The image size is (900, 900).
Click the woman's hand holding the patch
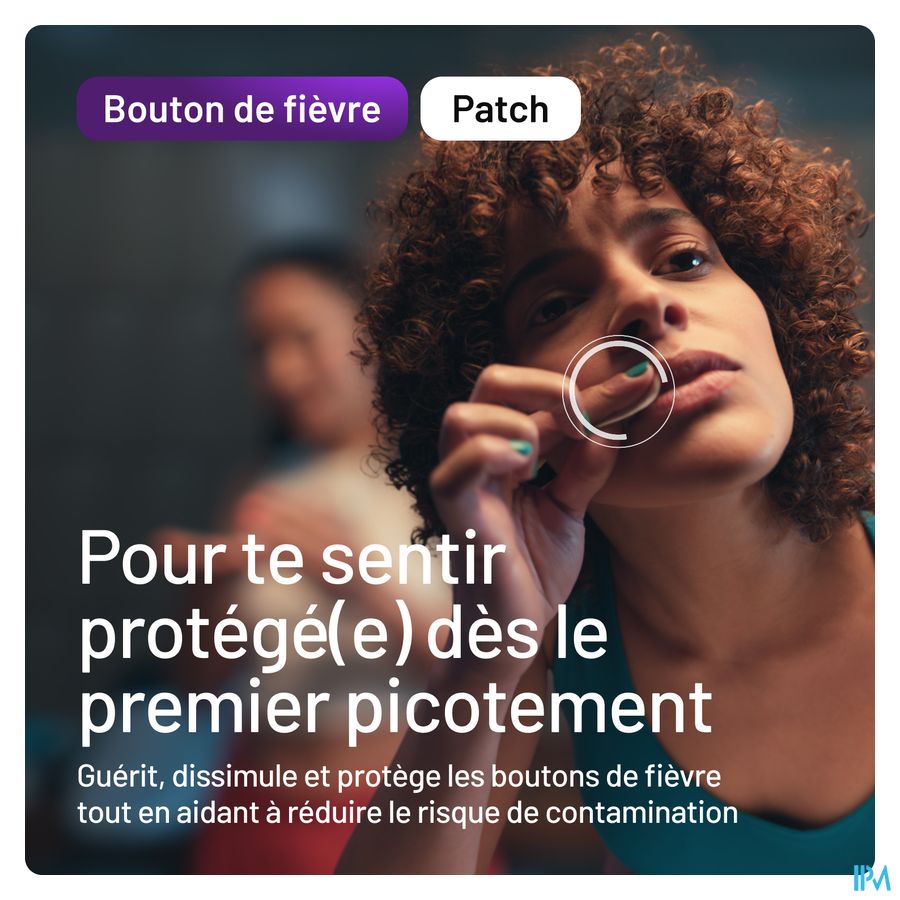(517, 453)
